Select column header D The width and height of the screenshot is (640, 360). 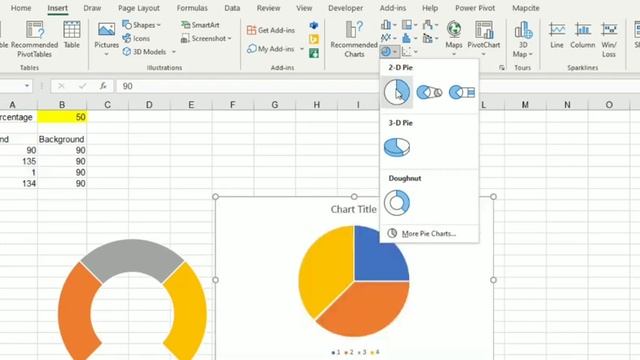[149, 105]
